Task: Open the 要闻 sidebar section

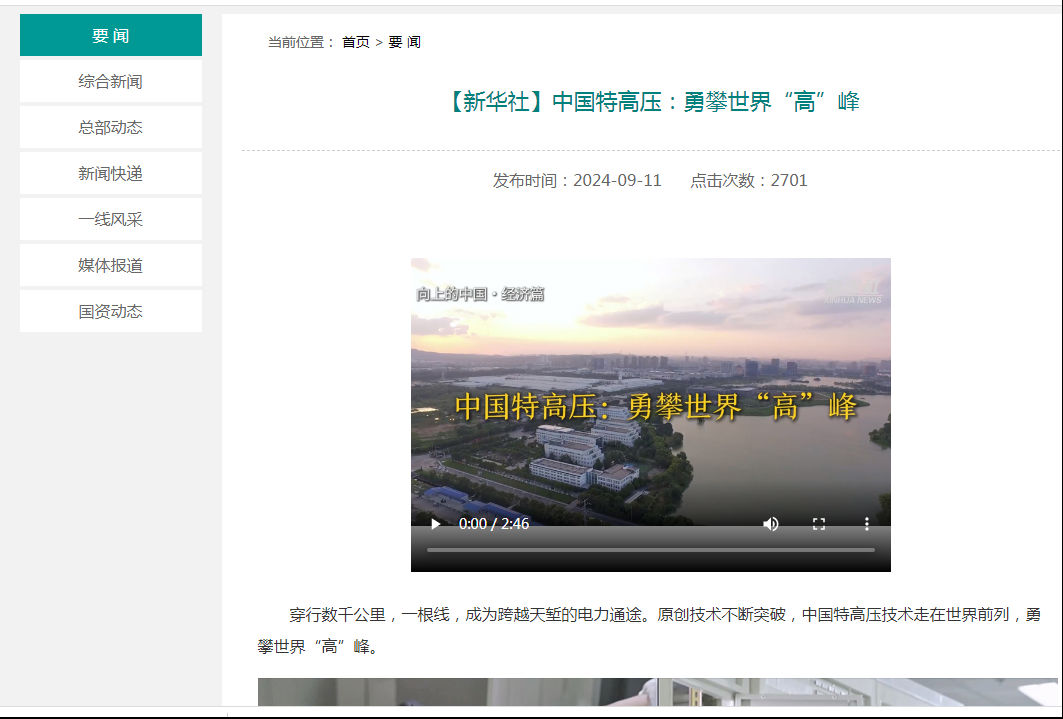Action: tap(111, 35)
